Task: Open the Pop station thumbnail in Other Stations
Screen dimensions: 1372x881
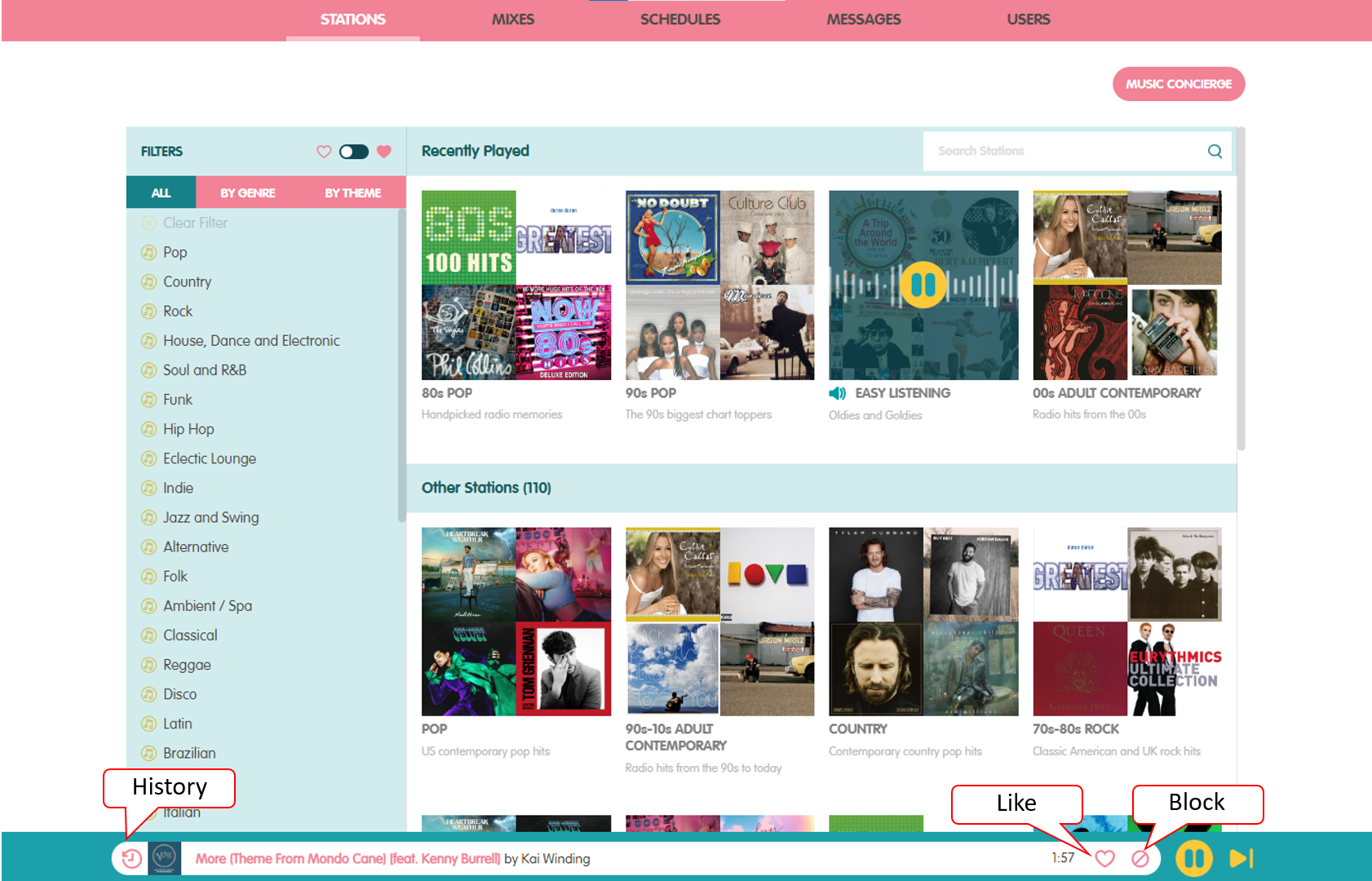Action: coord(516,622)
